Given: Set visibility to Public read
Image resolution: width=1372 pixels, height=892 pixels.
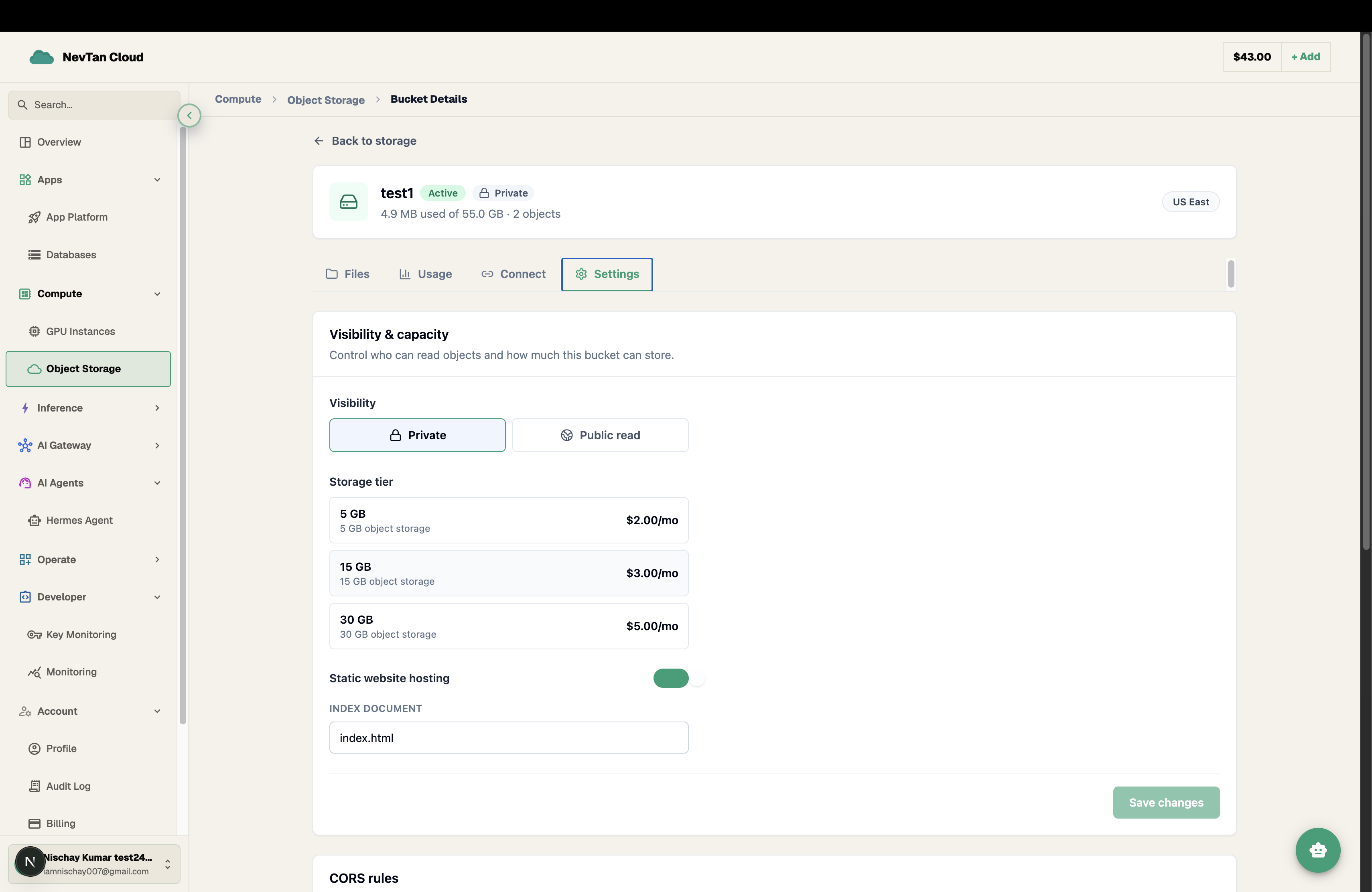Looking at the screenshot, I should 600,435.
